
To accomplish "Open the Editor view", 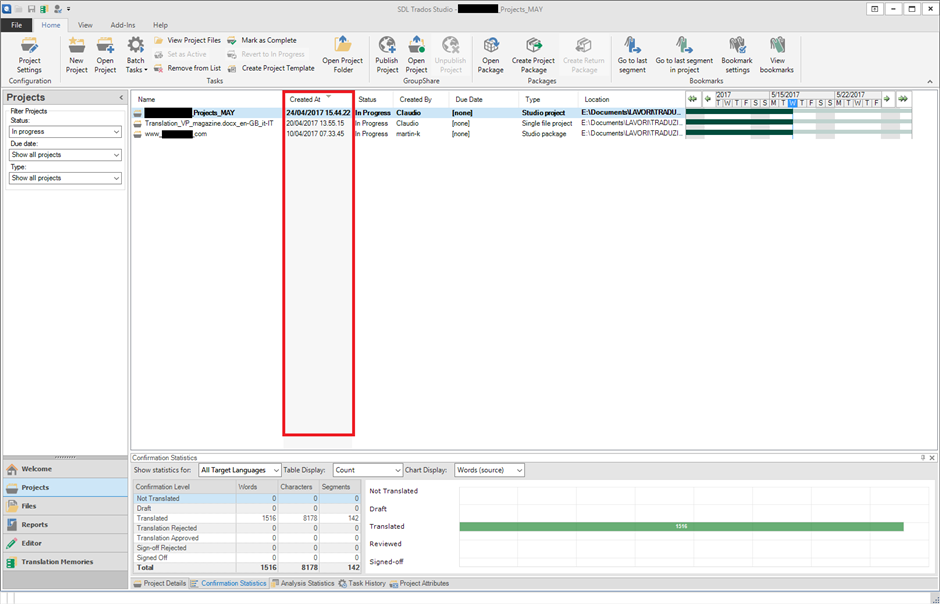I will point(65,543).
